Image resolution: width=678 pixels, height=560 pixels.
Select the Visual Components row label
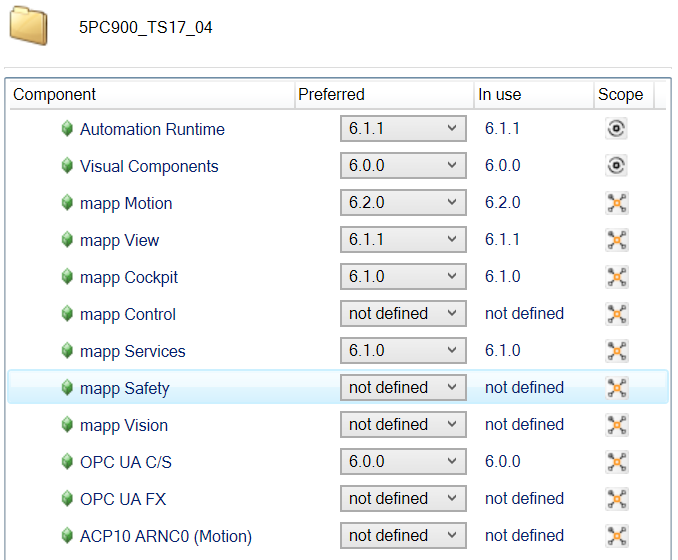[149, 166]
